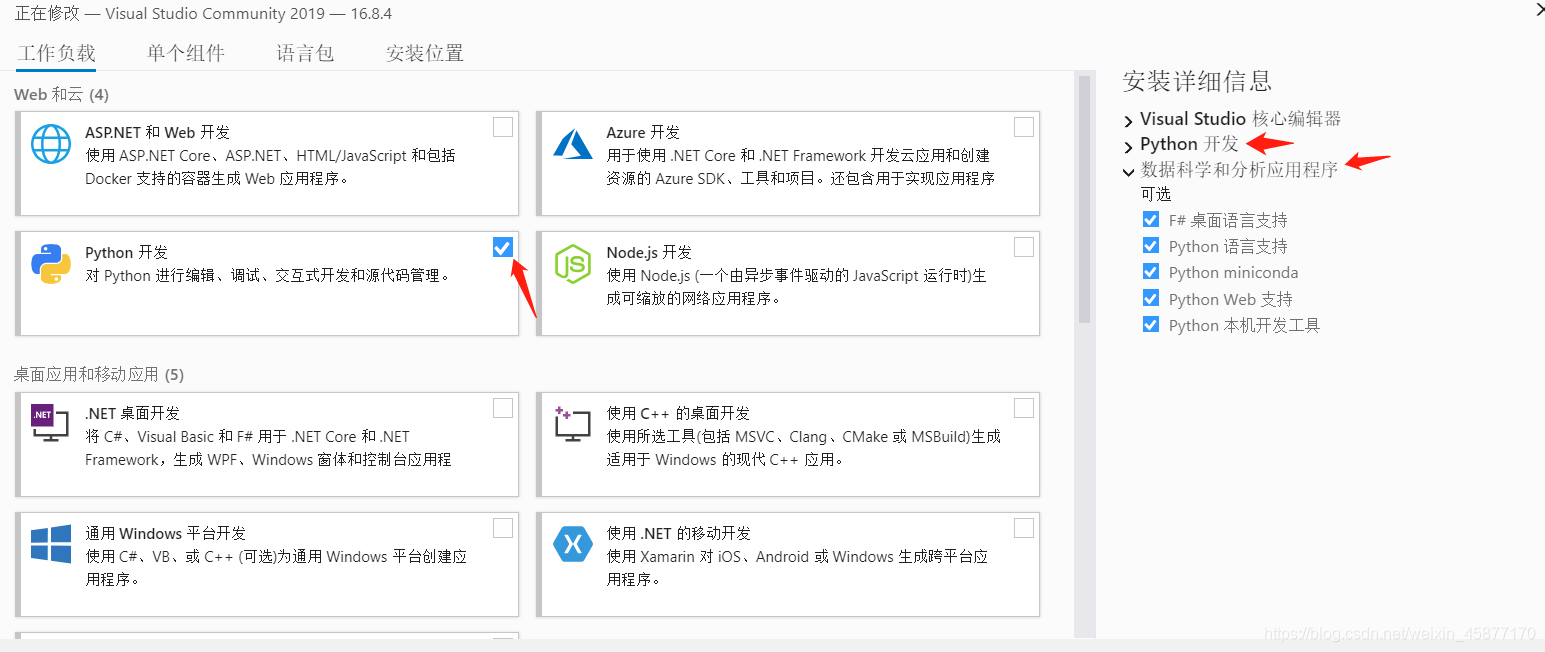Image resolution: width=1545 pixels, height=652 pixels.
Task: Enable the ASP.NET 和 Web 开发 workload checkbox
Action: click(x=503, y=127)
